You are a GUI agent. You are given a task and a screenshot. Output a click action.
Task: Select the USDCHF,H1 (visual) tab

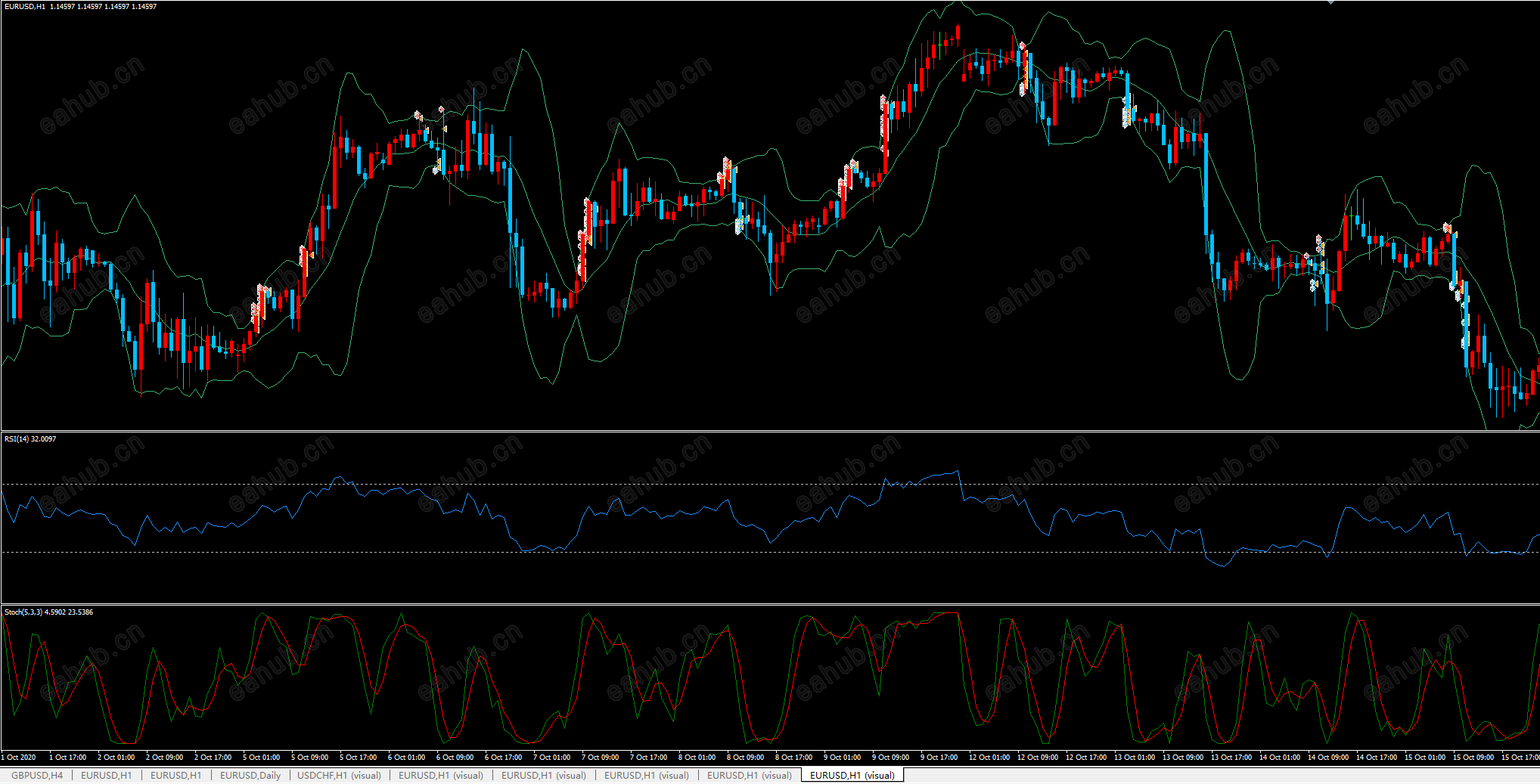340,775
